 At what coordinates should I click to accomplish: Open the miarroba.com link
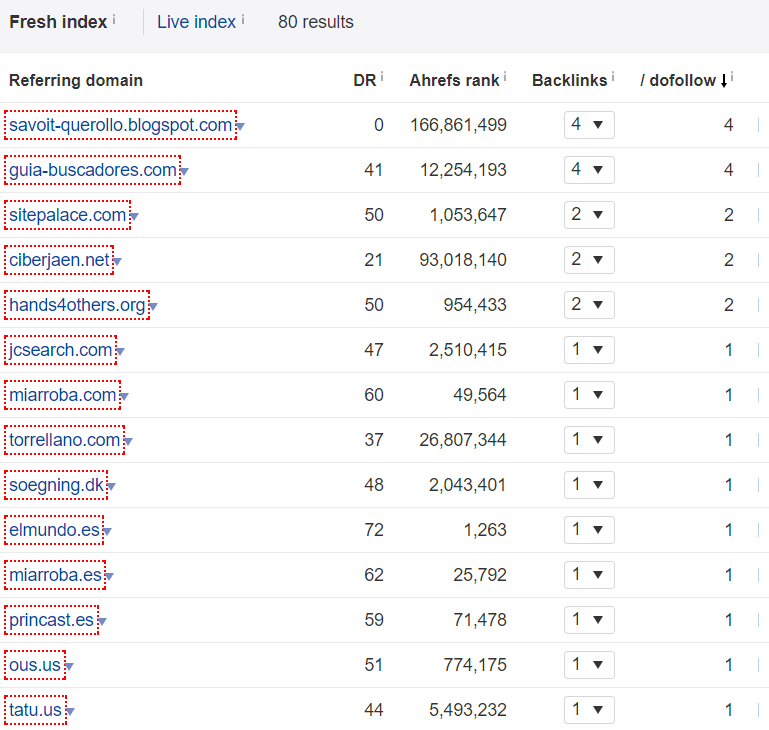63,395
